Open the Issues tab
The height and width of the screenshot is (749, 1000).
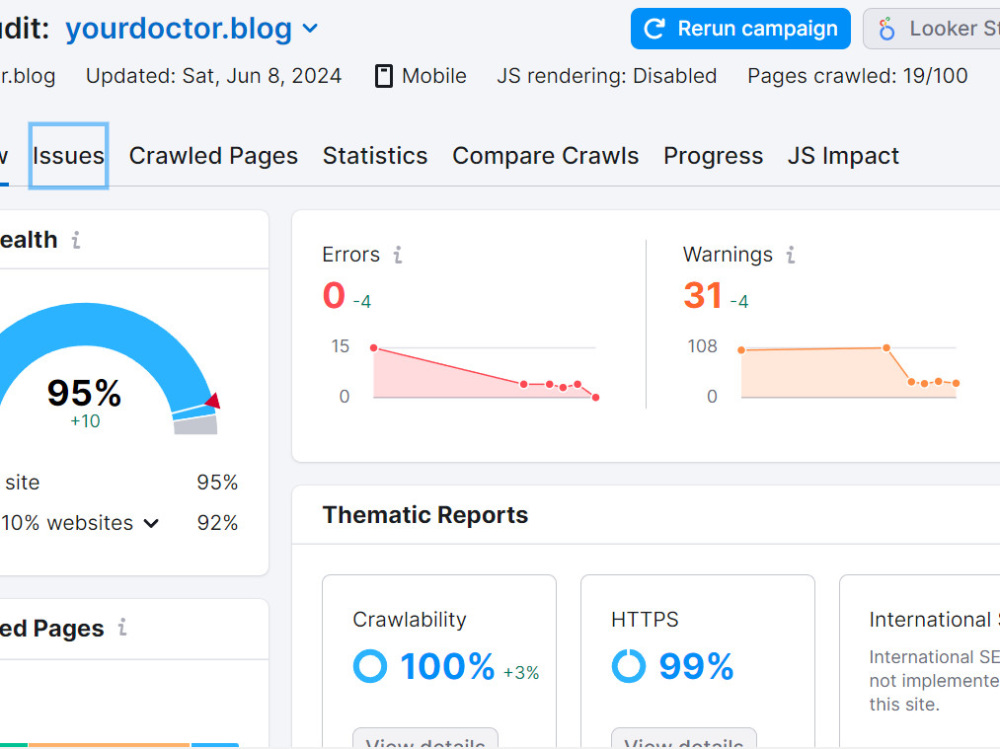click(68, 156)
